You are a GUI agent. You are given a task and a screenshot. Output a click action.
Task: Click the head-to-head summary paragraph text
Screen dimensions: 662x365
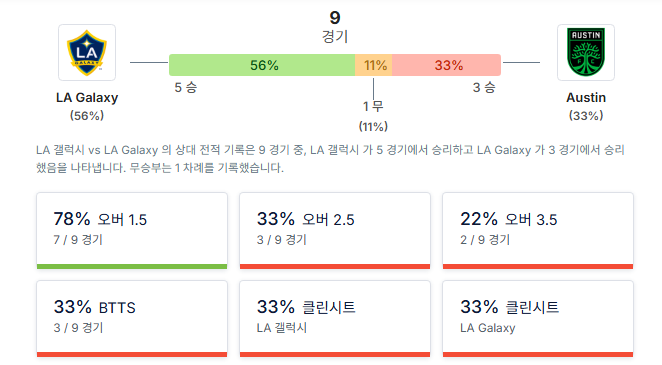click(330, 159)
